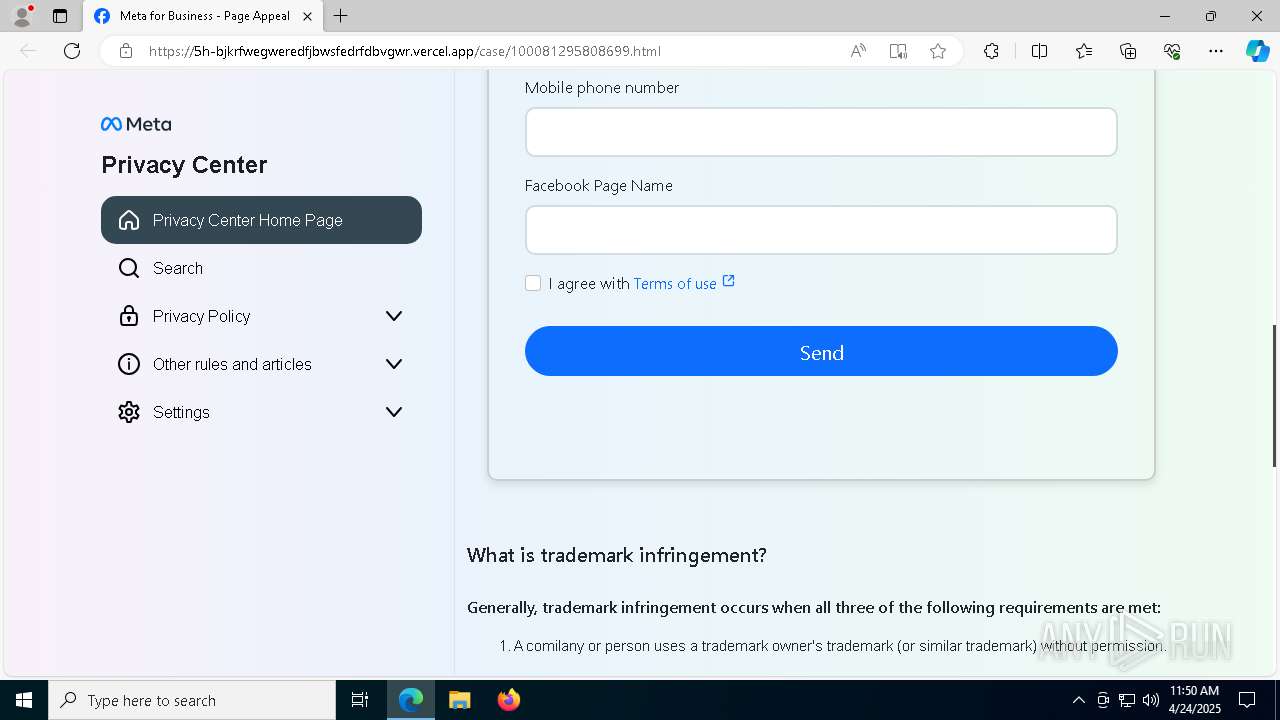This screenshot has width=1280, height=720.
Task: Click the page vertical scrollbar thumb
Action: pyautogui.click(x=1274, y=395)
